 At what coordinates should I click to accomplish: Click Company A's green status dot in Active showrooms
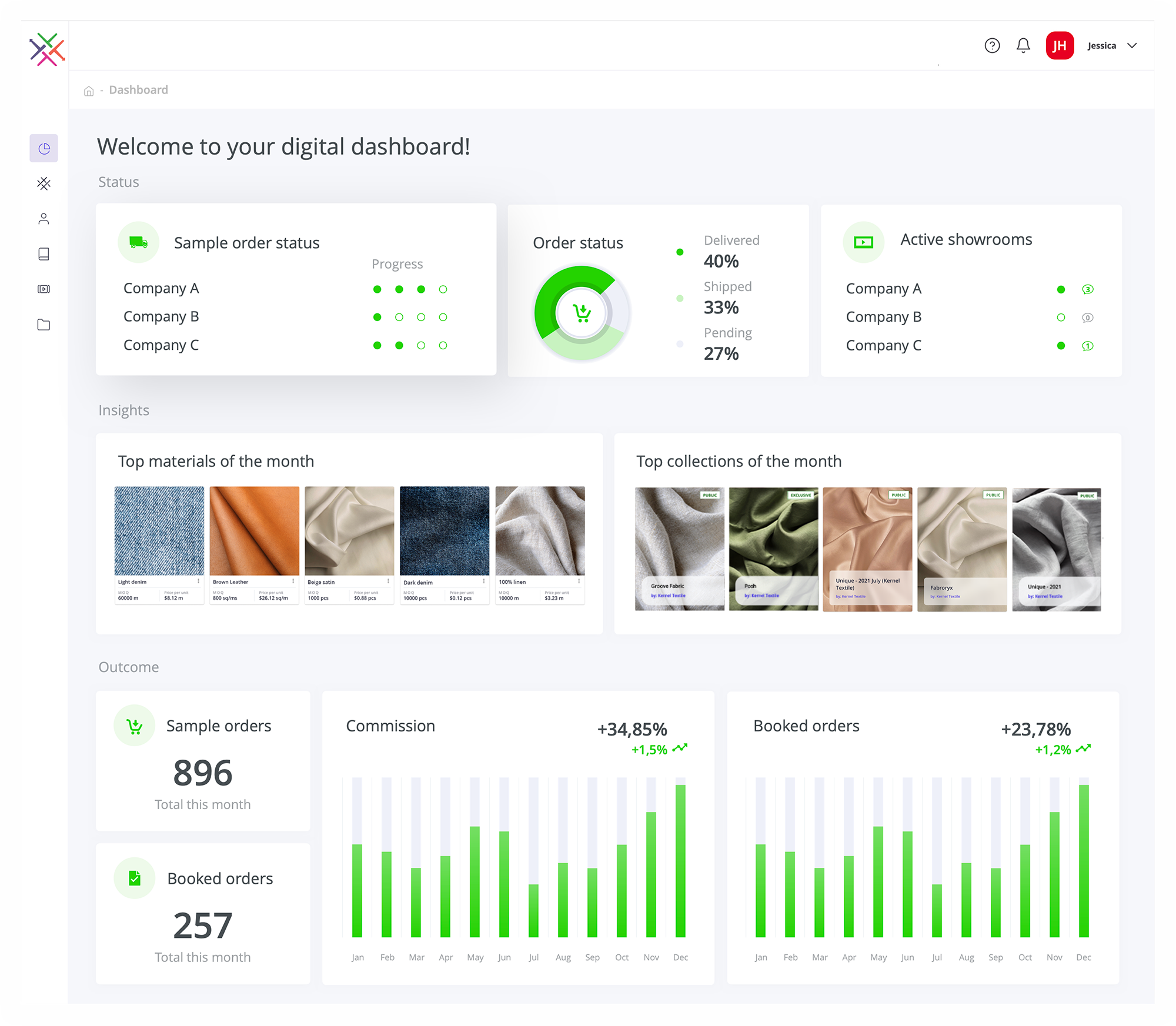(1061, 289)
